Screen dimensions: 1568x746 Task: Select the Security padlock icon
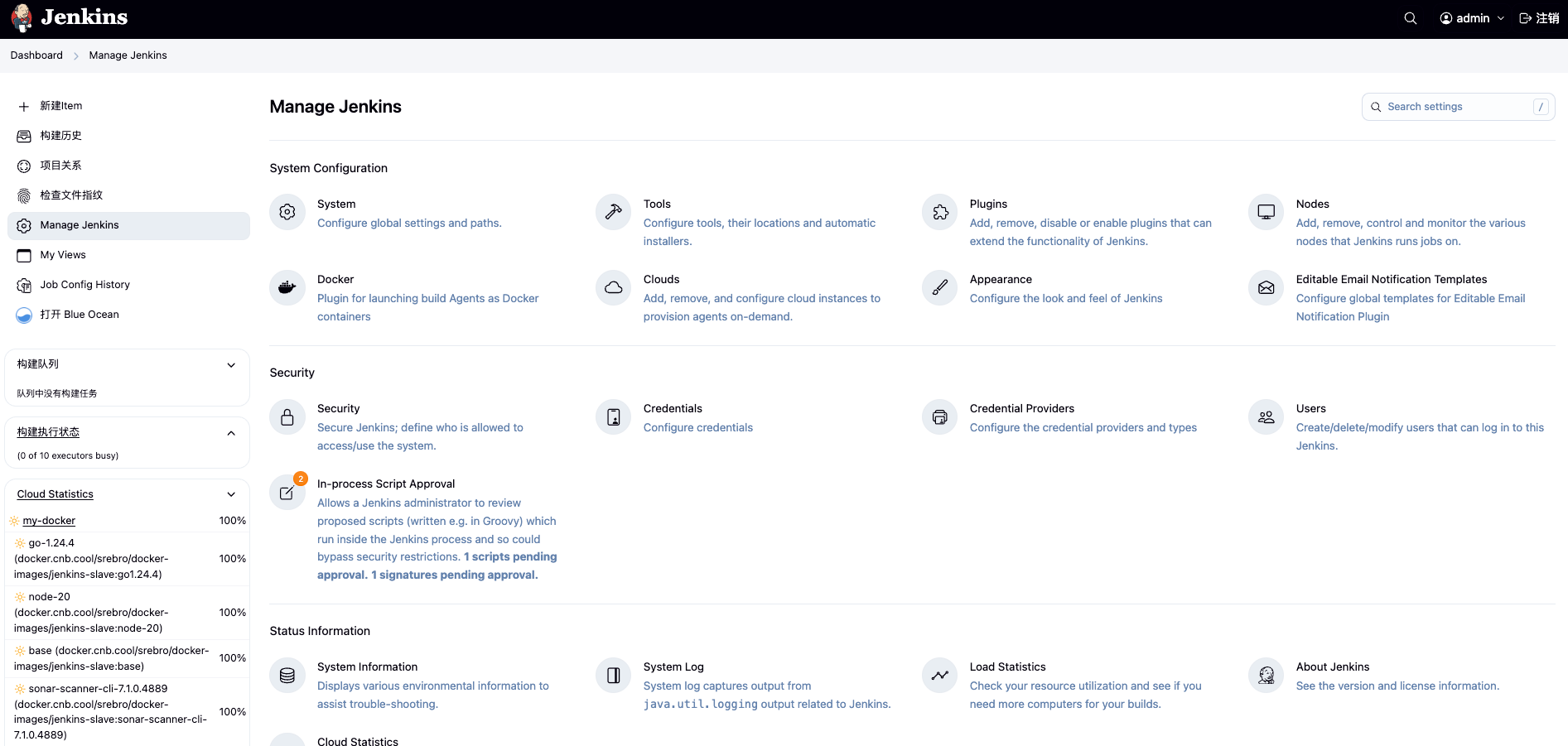pyautogui.click(x=287, y=416)
